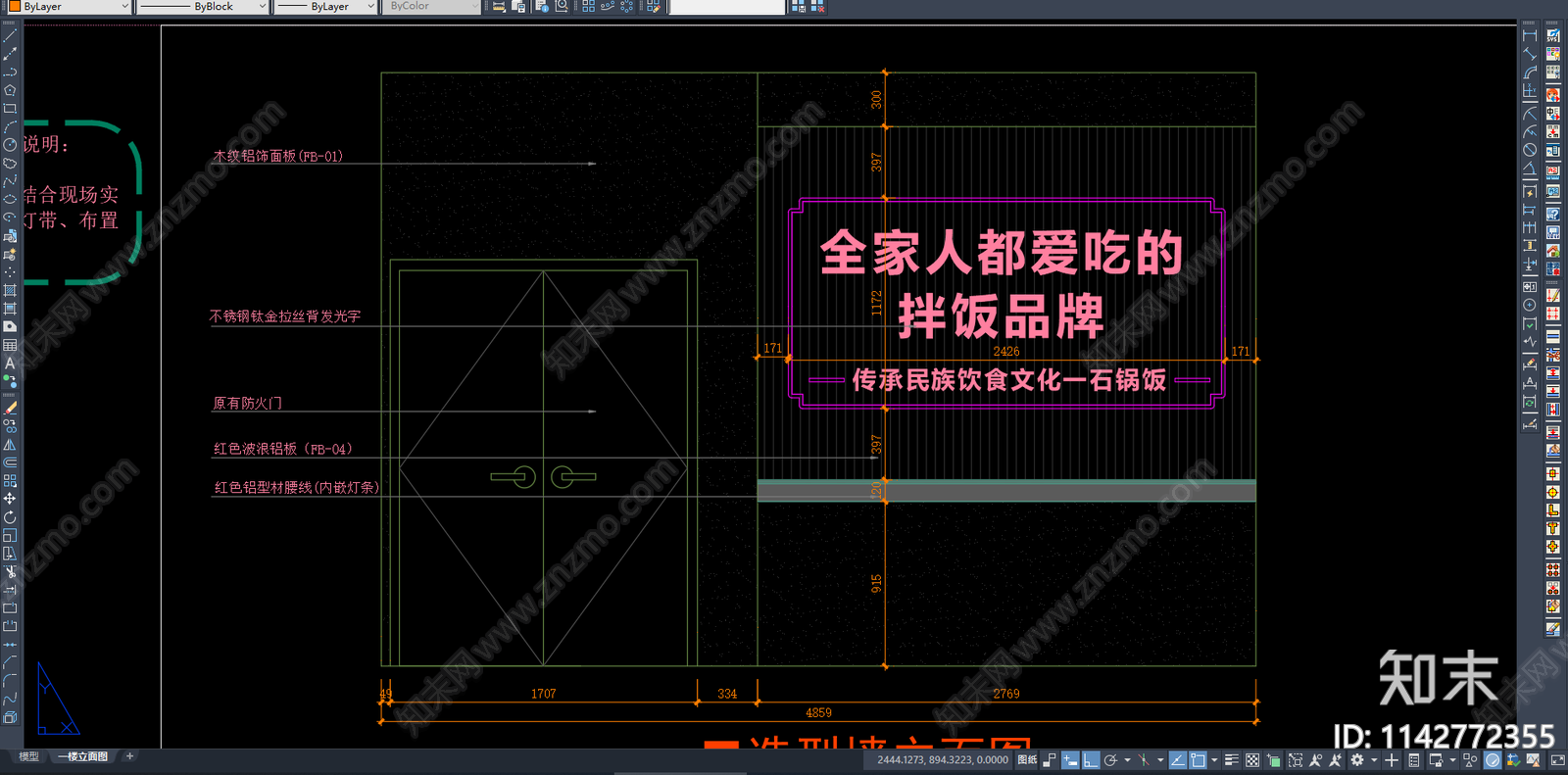1568x775 pixels.
Task: Toggle Ortho Mode in status bar
Action: [1091, 760]
